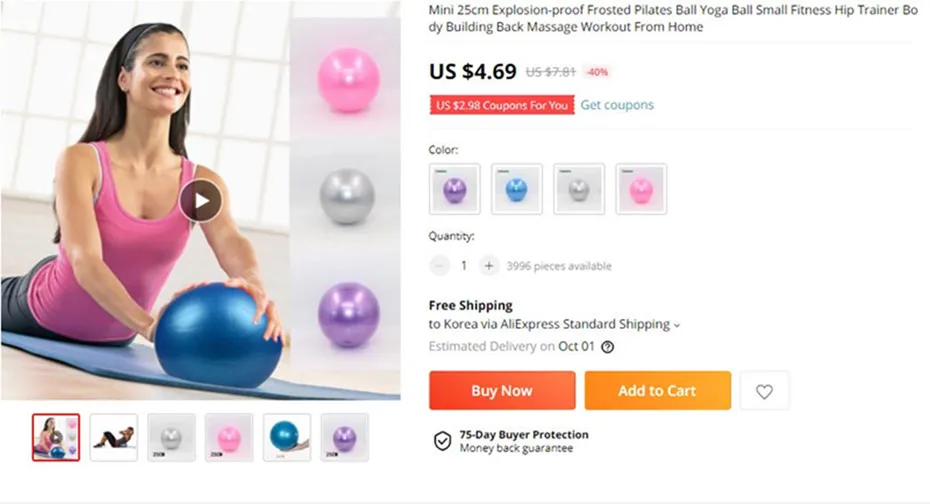Click the Buy Now button
Image resolution: width=930 pixels, height=504 pixels.
(502, 391)
